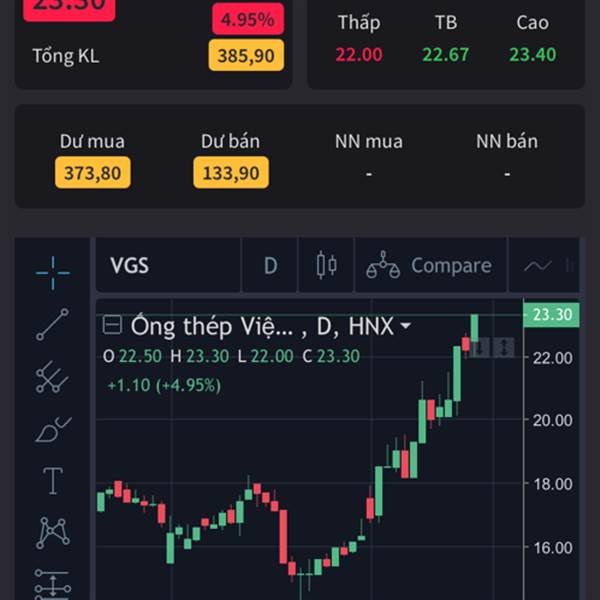Select the trend line drawing tool
600x600 pixels.
click(x=52, y=324)
